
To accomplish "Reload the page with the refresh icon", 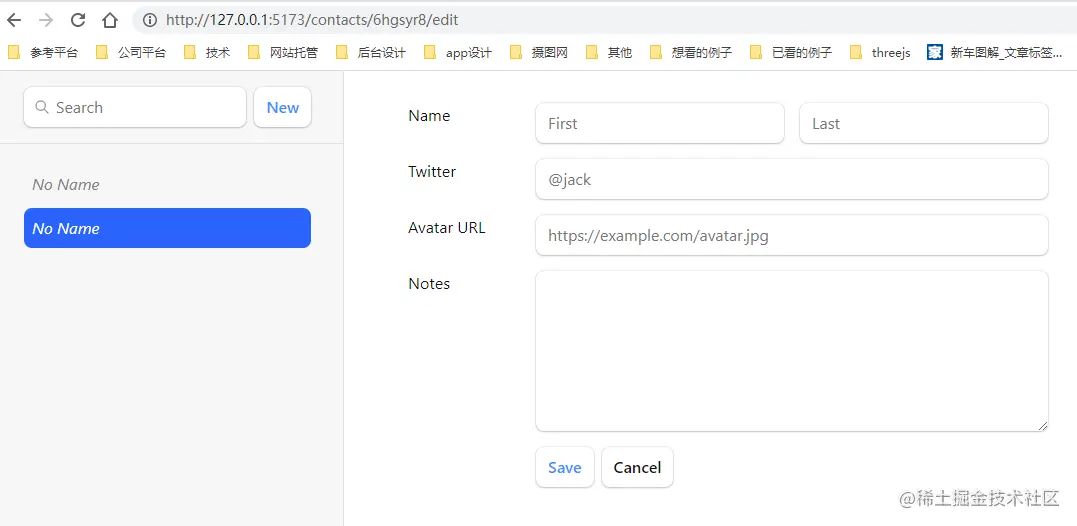I will coord(78,20).
